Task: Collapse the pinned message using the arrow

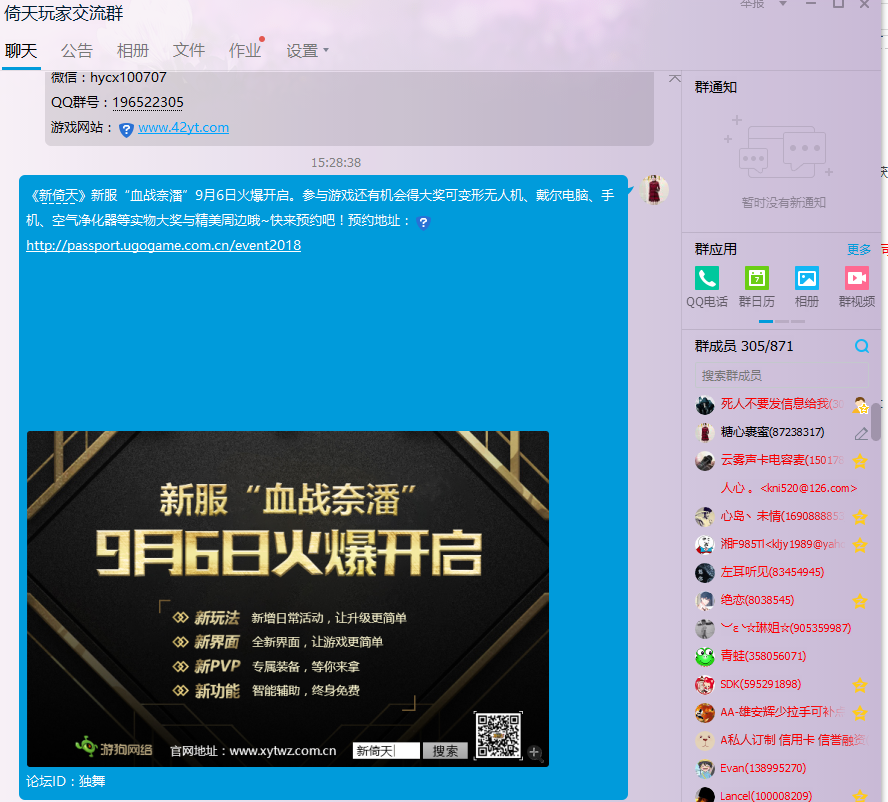Action: tap(674, 78)
